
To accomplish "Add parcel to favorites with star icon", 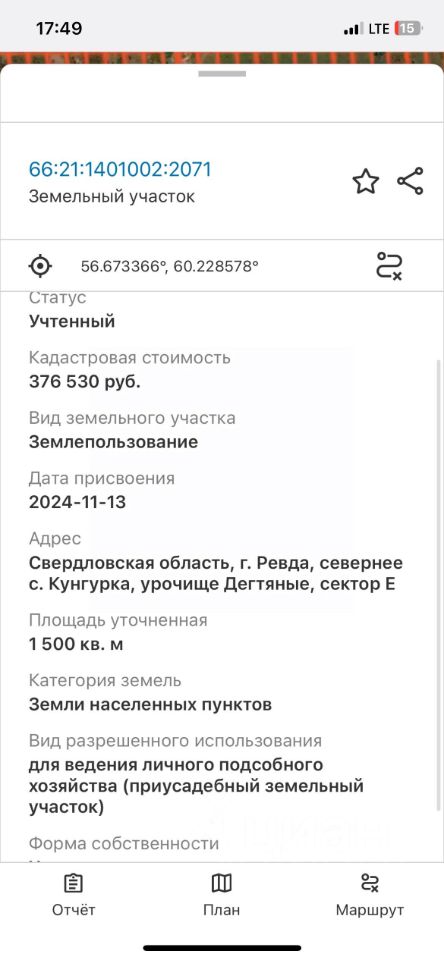I will (366, 182).
